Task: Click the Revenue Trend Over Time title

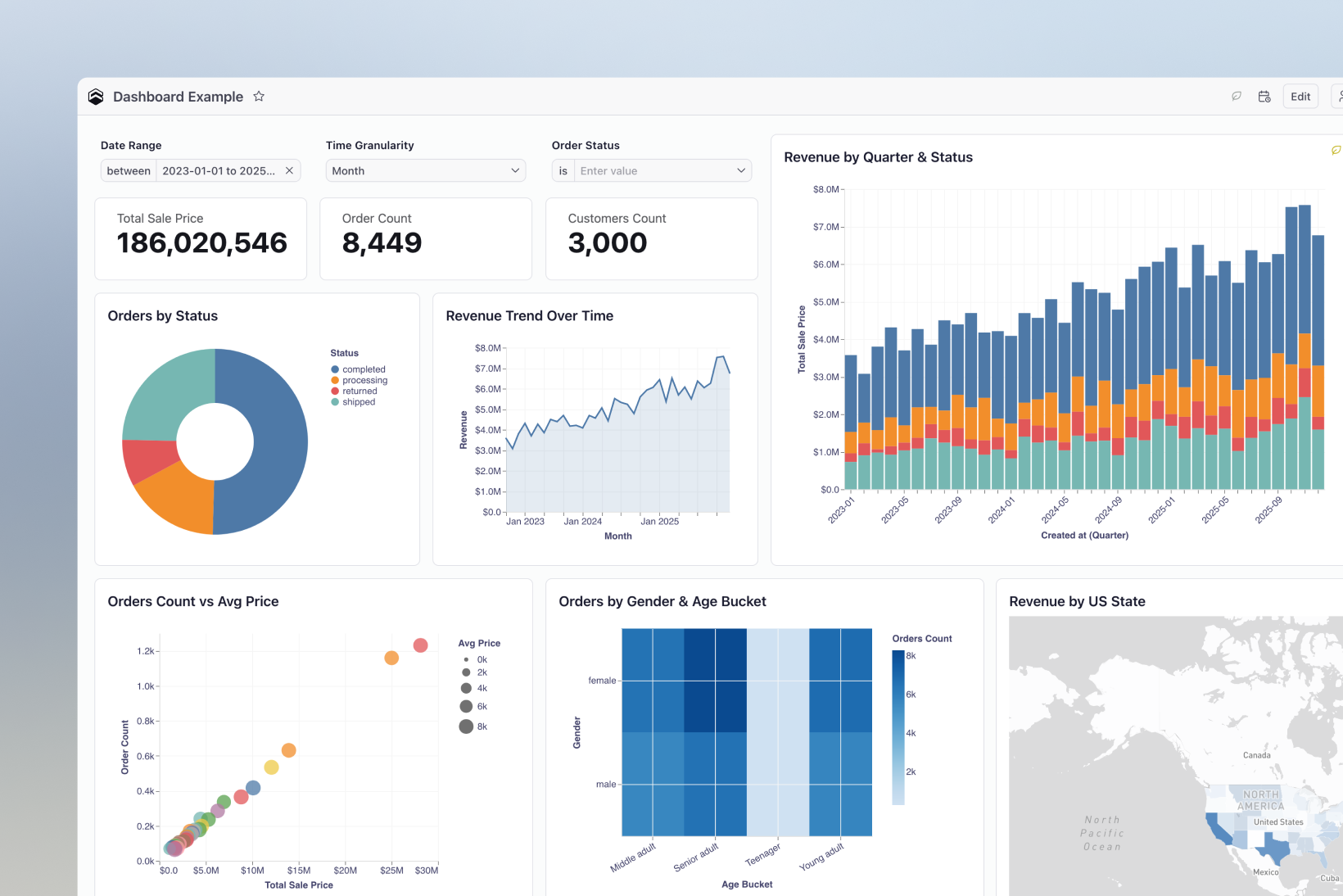Action: (529, 316)
